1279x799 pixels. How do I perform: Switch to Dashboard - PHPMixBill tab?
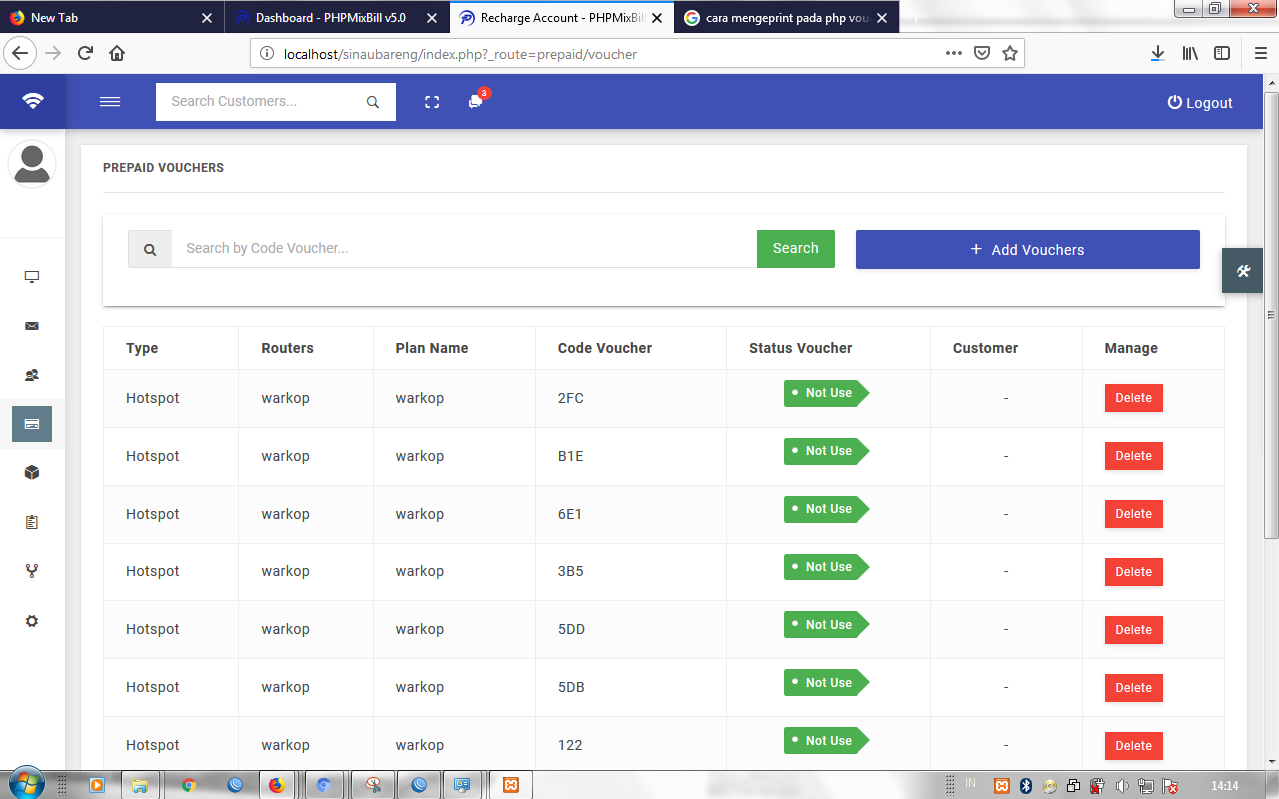(x=336, y=17)
